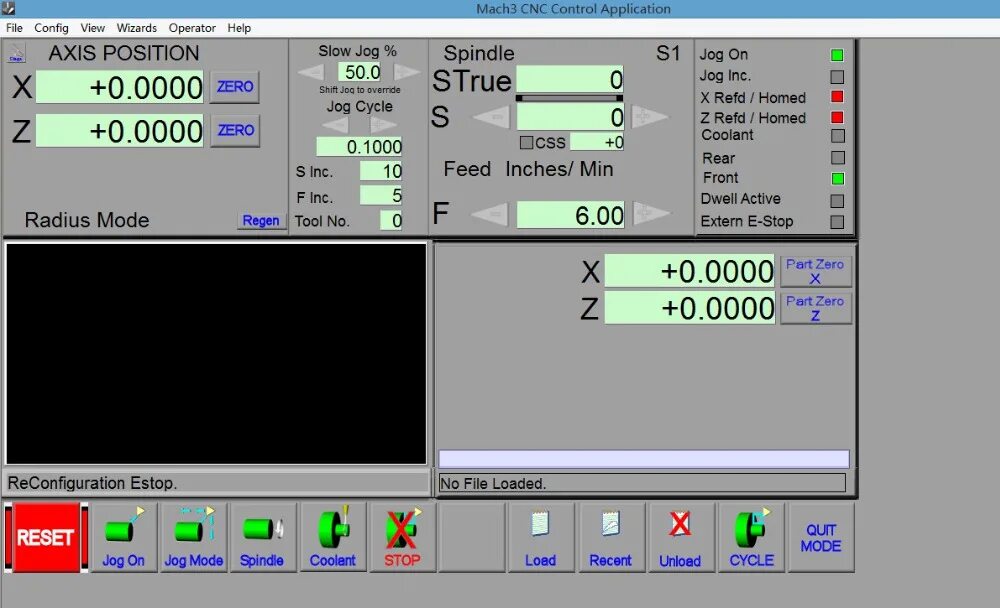Image resolution: width=1000 pixels, height=608 pixels.
Task: Click the Jog On toolbar icon
Action: [x=124, y=537]
